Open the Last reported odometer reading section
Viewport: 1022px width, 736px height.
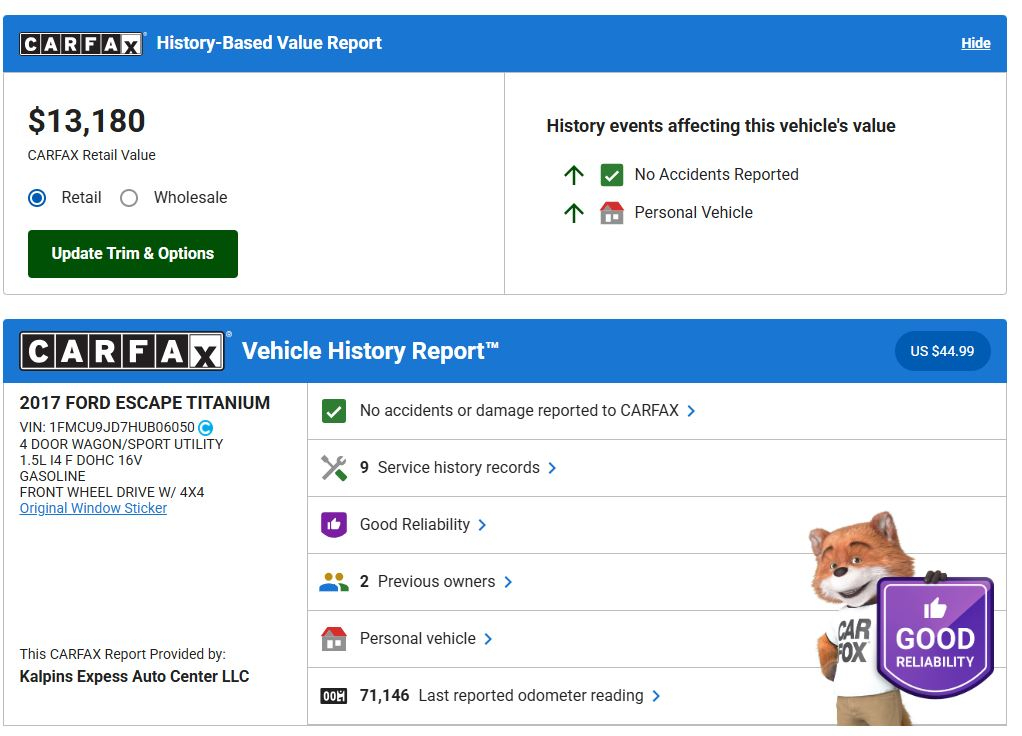click(656, 696)
